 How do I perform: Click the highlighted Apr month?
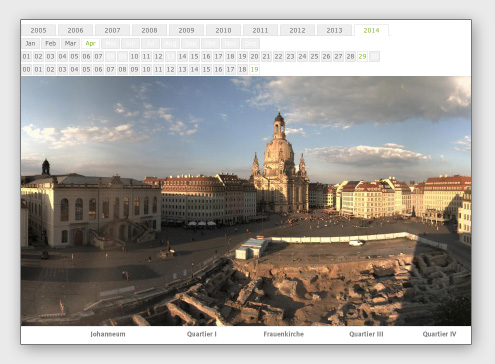90,43
